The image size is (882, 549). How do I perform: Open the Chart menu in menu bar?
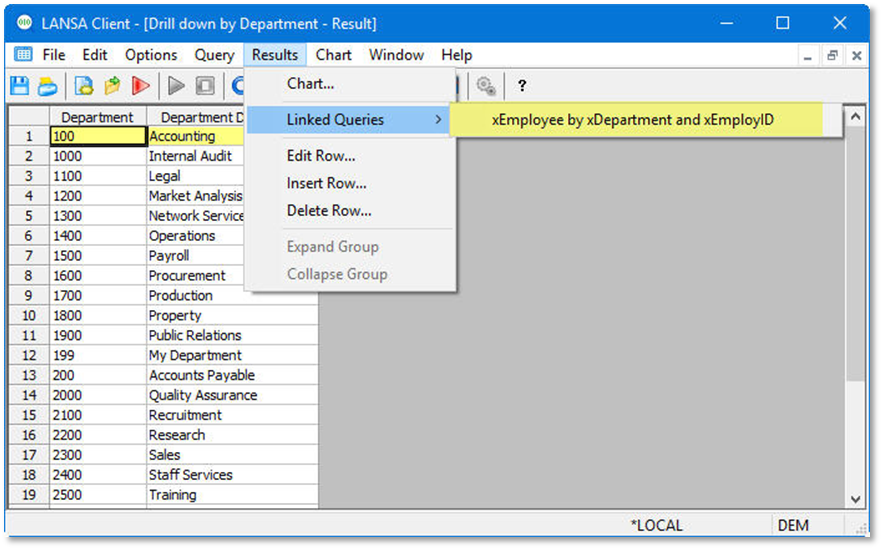[x=334, y=55]
